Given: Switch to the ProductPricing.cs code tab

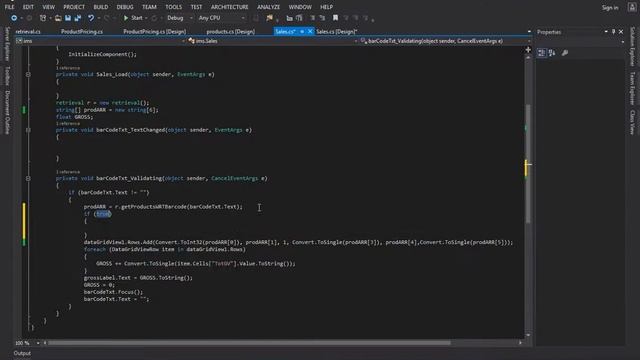Looking at the screenshot, I should pos(82,31).
